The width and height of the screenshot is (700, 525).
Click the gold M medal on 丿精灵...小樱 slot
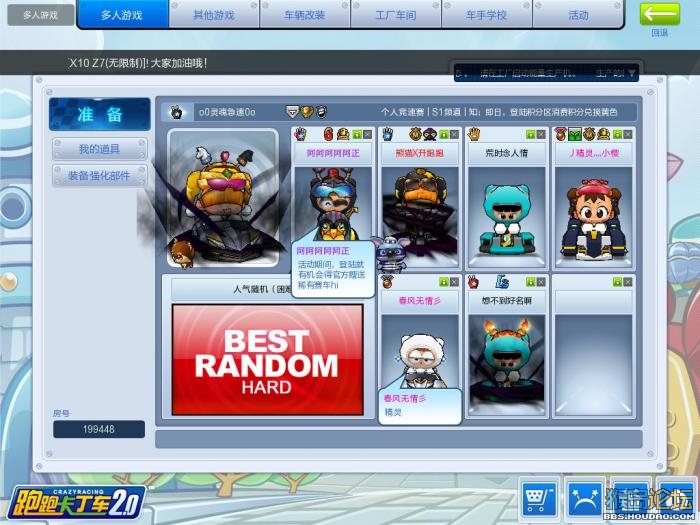click(589, 134)
